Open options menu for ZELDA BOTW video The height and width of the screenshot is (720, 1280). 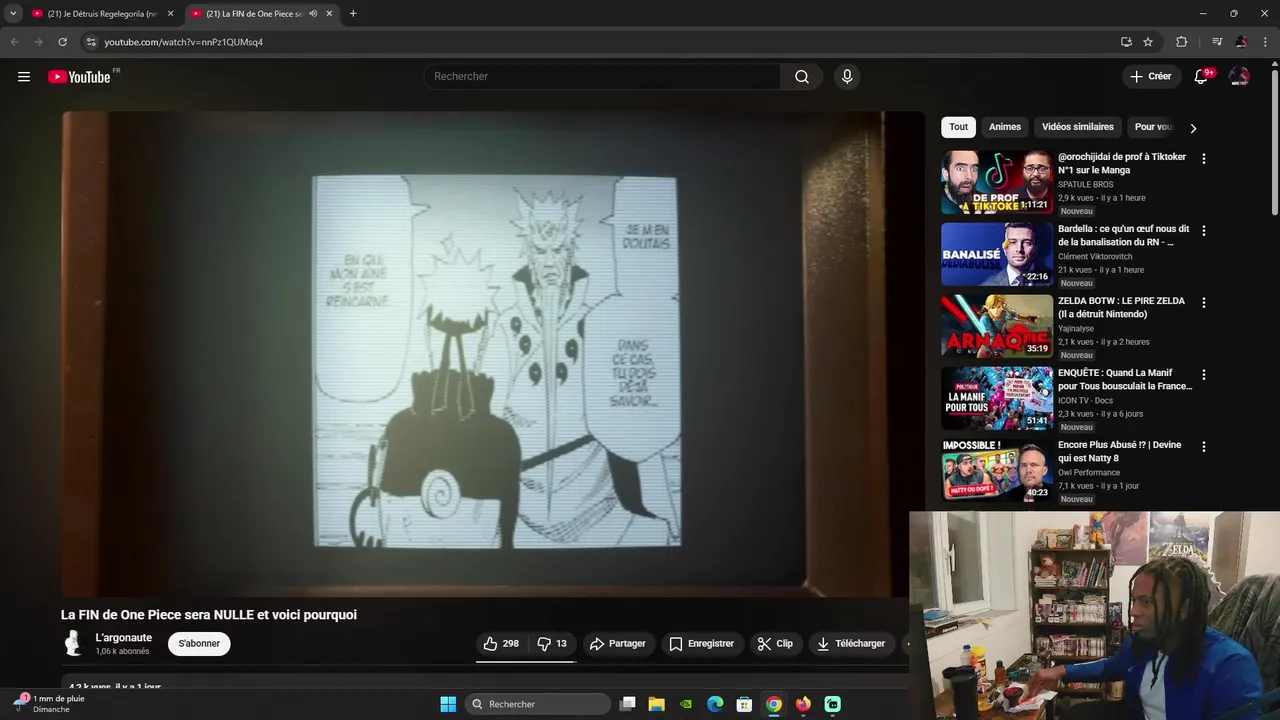tap(1204, 303)
